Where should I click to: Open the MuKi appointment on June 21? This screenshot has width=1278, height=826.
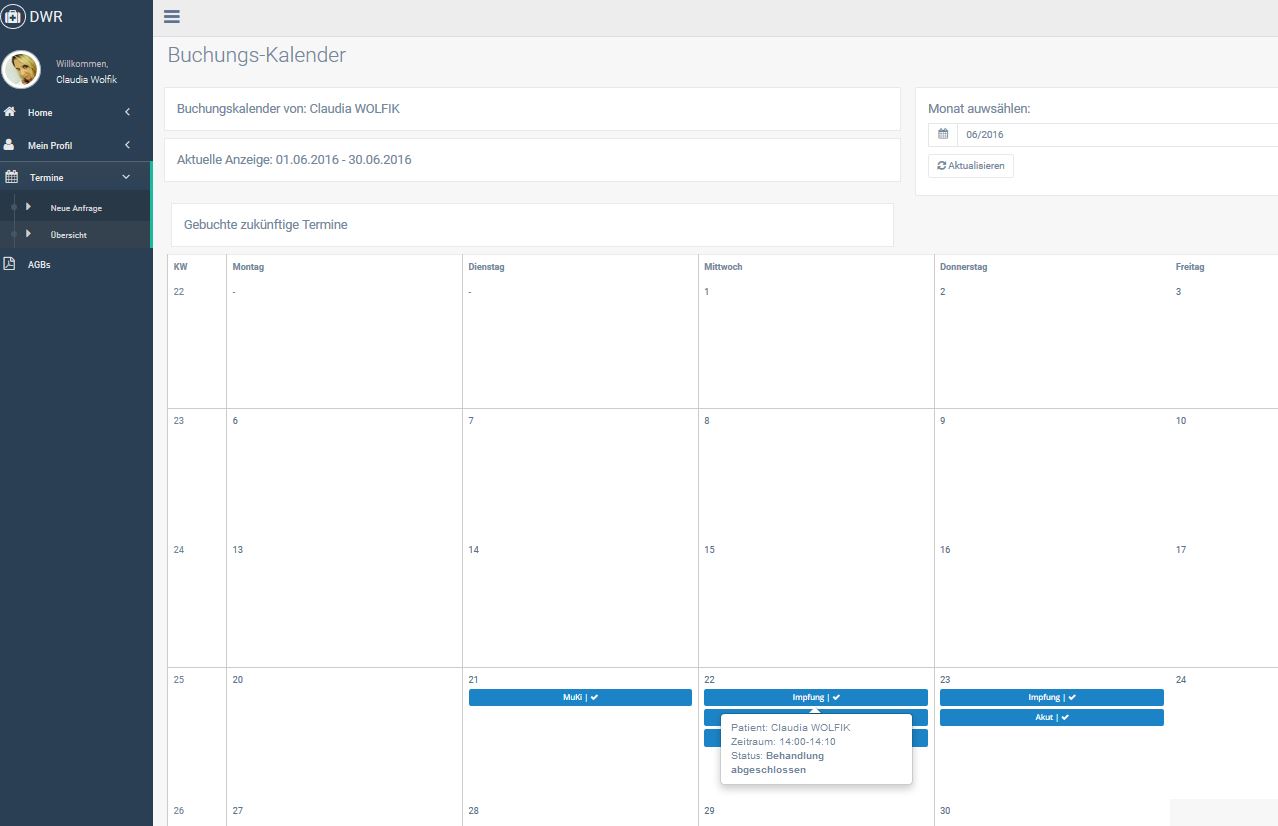click(x=580, y=697)
